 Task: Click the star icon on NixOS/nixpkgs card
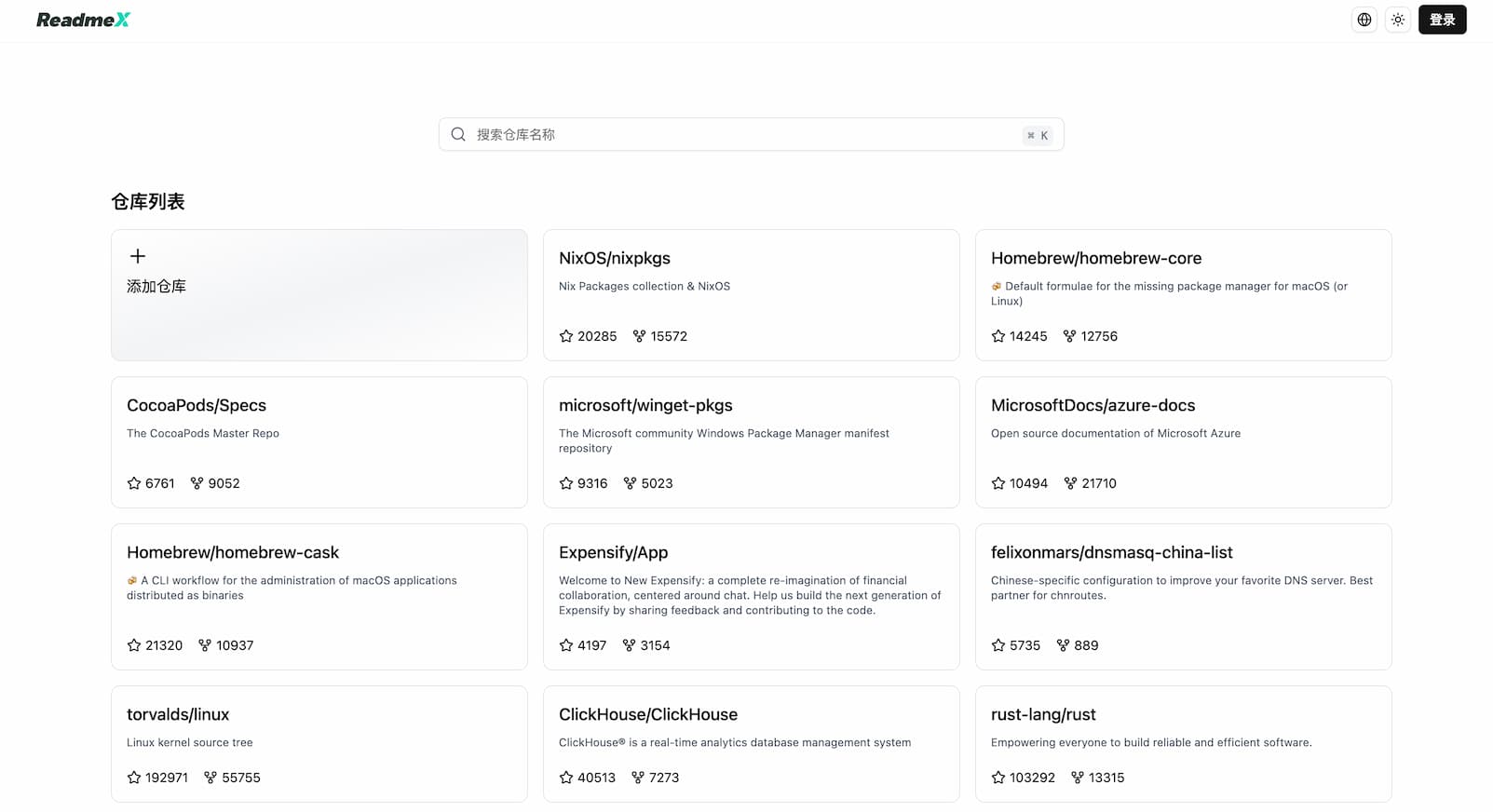(566, 336)
